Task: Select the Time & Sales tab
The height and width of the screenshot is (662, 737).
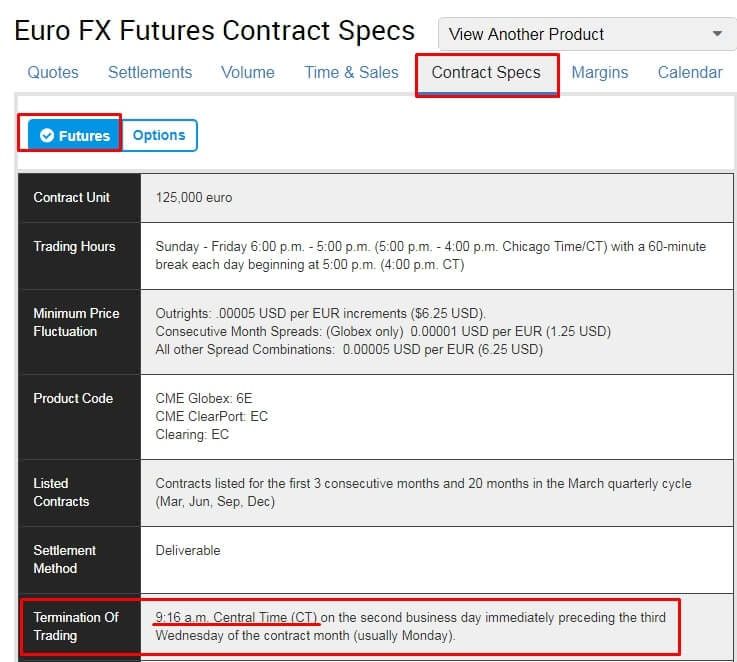Action: [351, 72]
